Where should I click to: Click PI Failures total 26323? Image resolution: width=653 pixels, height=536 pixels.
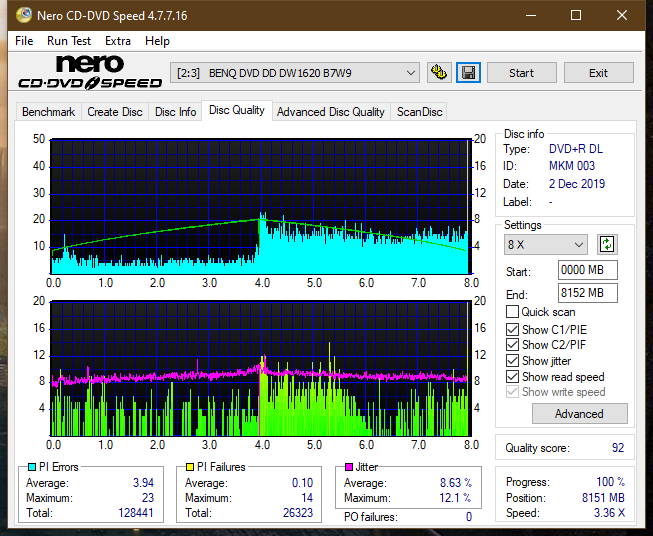(x=298, y=513)
